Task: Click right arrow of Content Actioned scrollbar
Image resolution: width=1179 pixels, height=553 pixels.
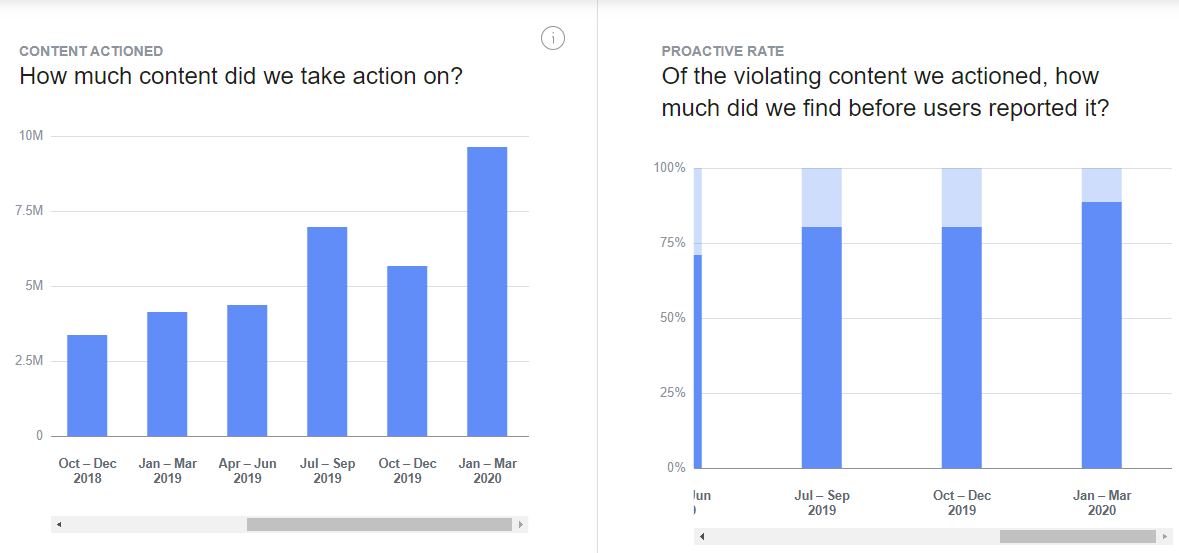Action: click(x=521, y=524)
